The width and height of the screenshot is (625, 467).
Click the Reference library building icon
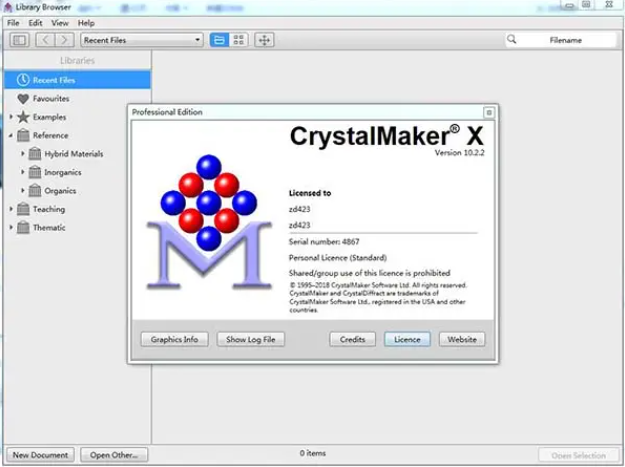23,135
